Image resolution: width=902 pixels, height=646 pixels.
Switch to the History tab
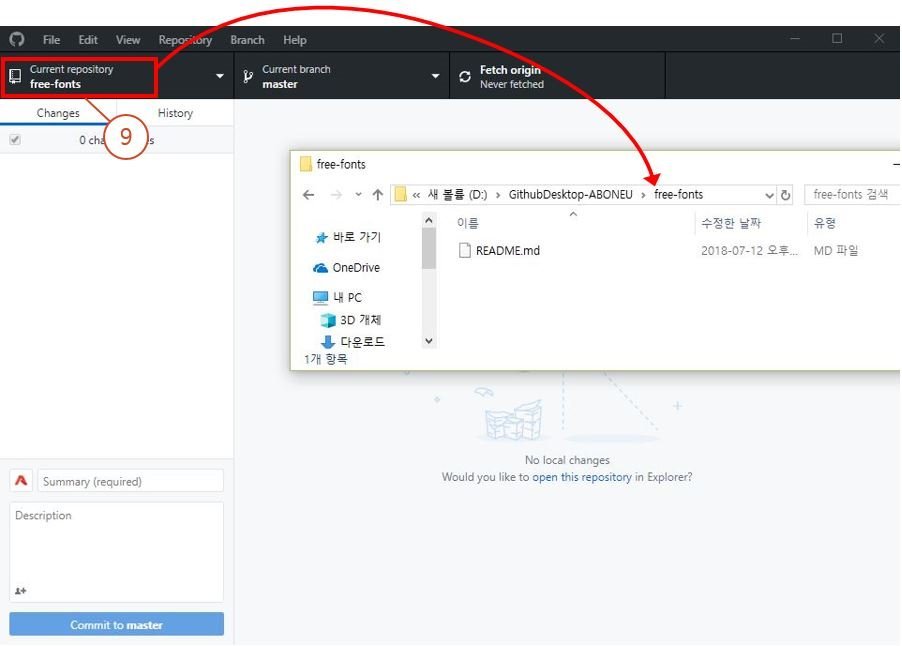(x=175, y=113)
